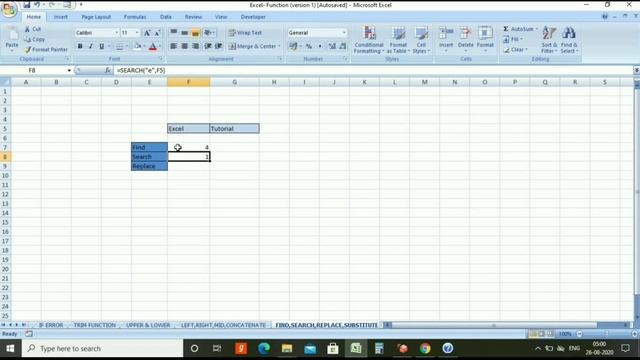Screen dimensions: 640x360
Task: Open Font group dialog launcher
Action: 160,59
